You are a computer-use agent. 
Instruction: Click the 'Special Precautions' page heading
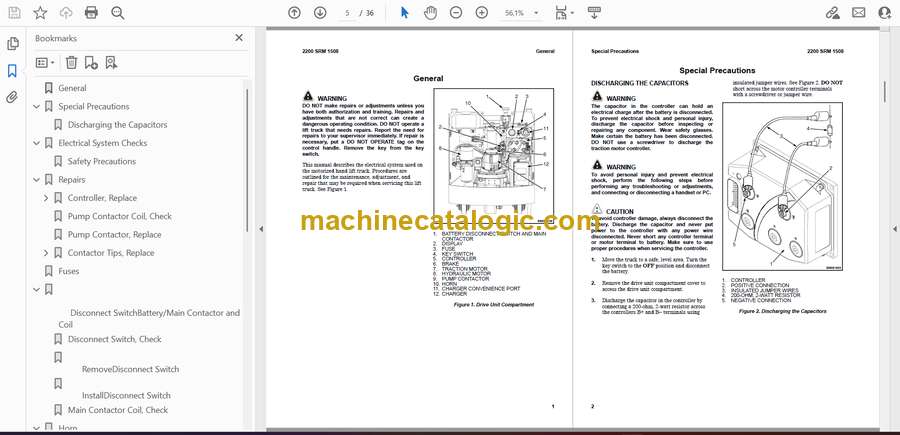pyautogui.click(x=717, y=71)
